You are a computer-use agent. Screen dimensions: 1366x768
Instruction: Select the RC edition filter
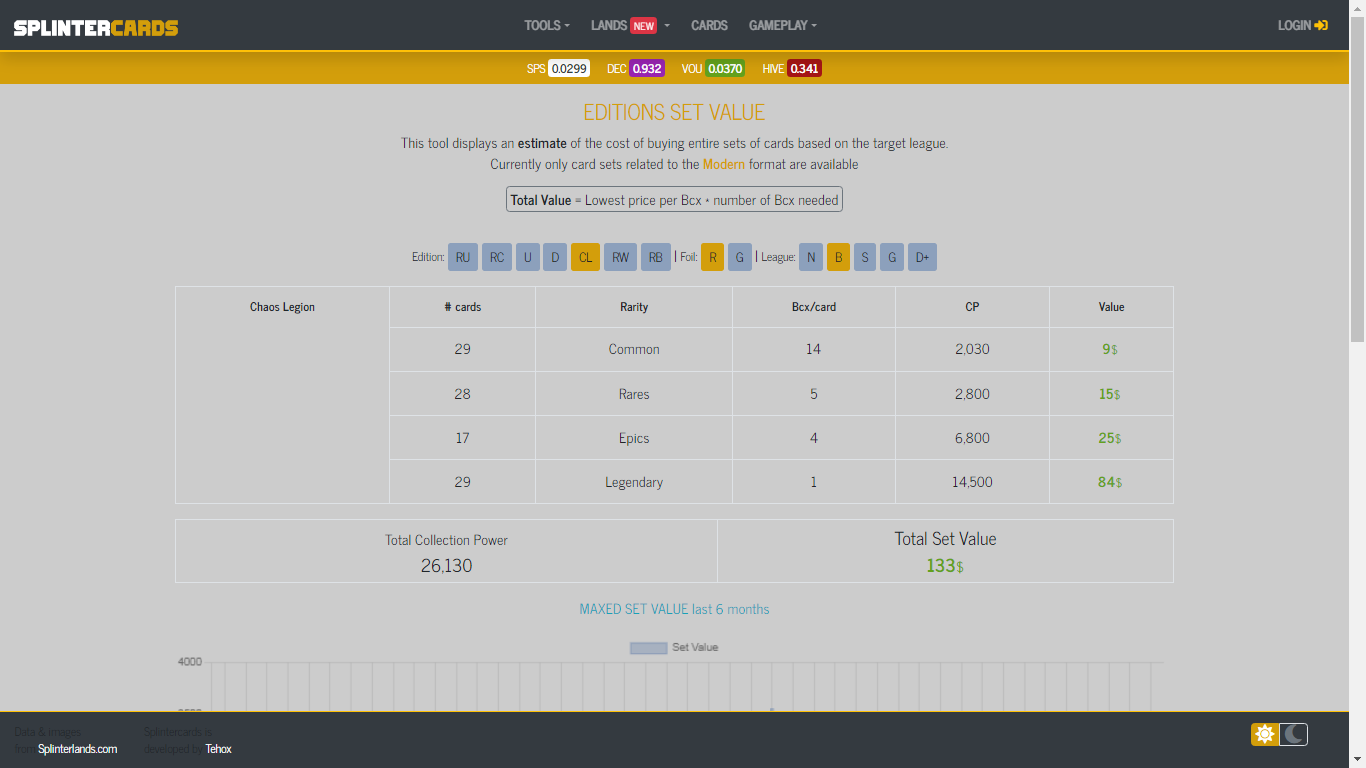tap(497, 257)
